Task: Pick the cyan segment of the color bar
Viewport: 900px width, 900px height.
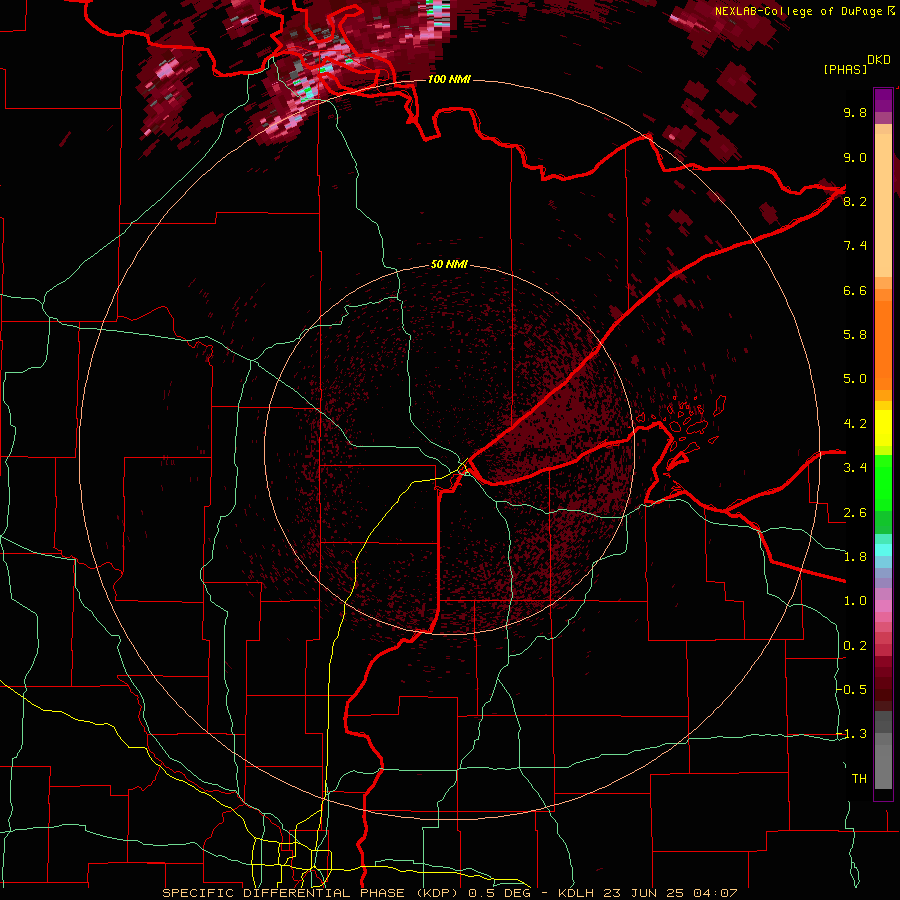Action: [x=883, y=549]
